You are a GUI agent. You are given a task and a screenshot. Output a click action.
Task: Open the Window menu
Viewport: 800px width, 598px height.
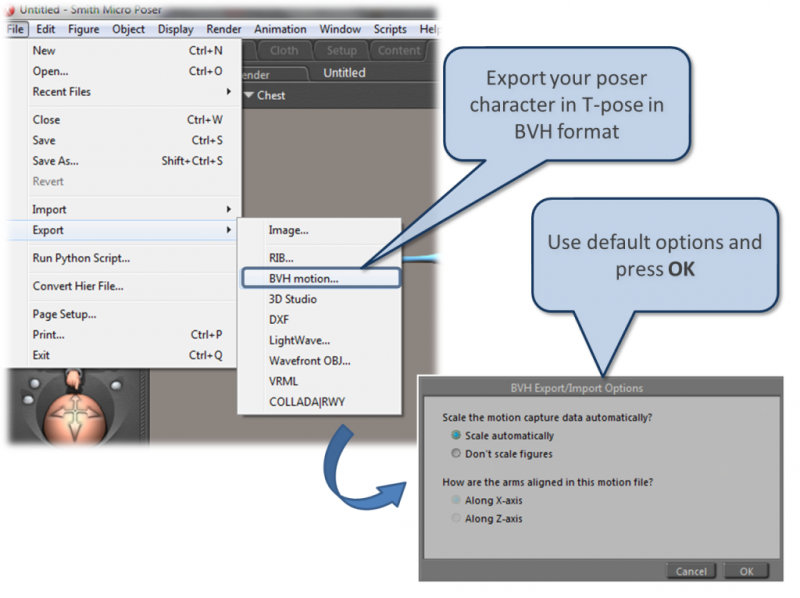(340, 29)
